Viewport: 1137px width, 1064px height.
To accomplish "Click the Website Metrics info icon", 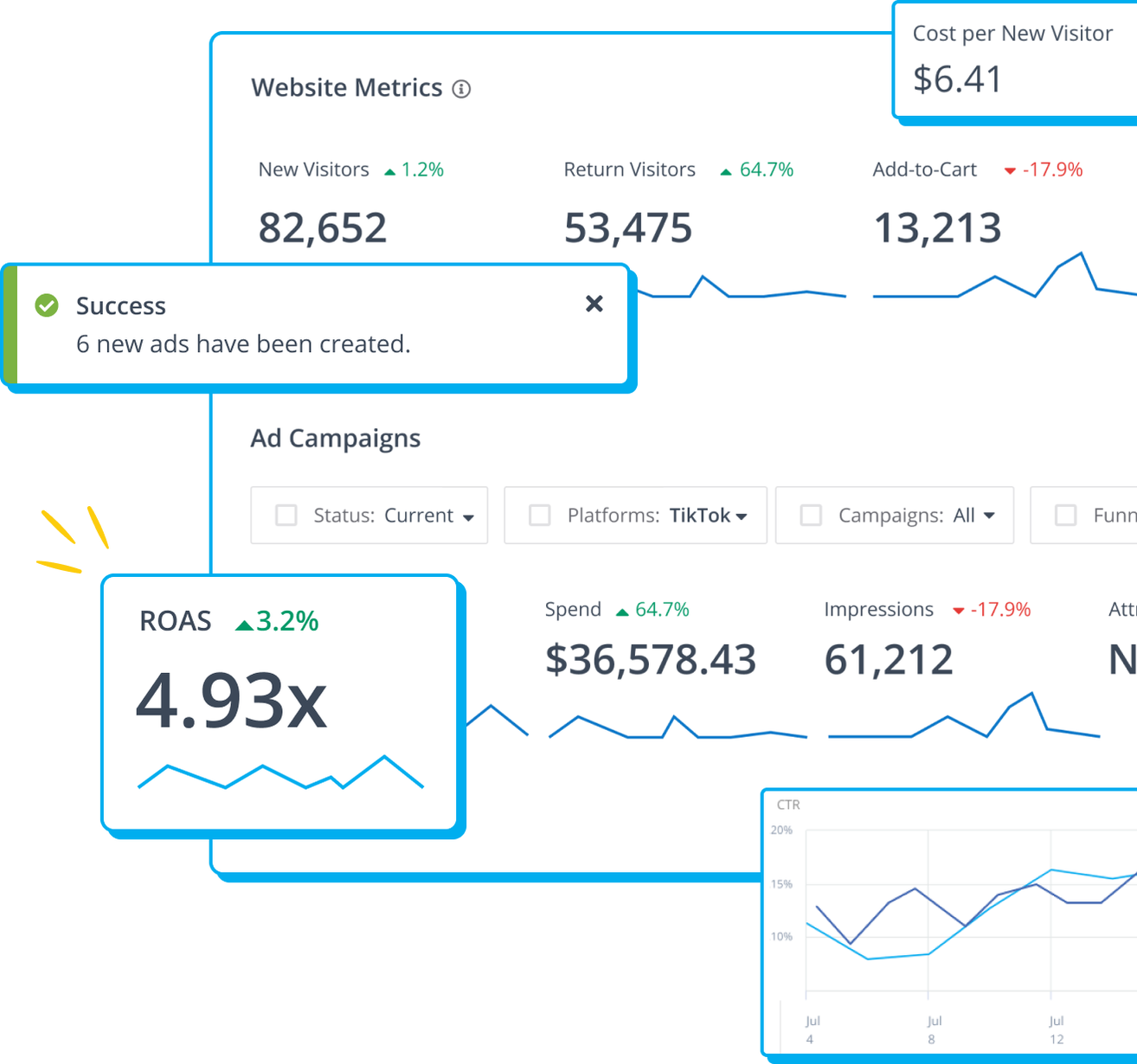I will [x=462, y=88].
